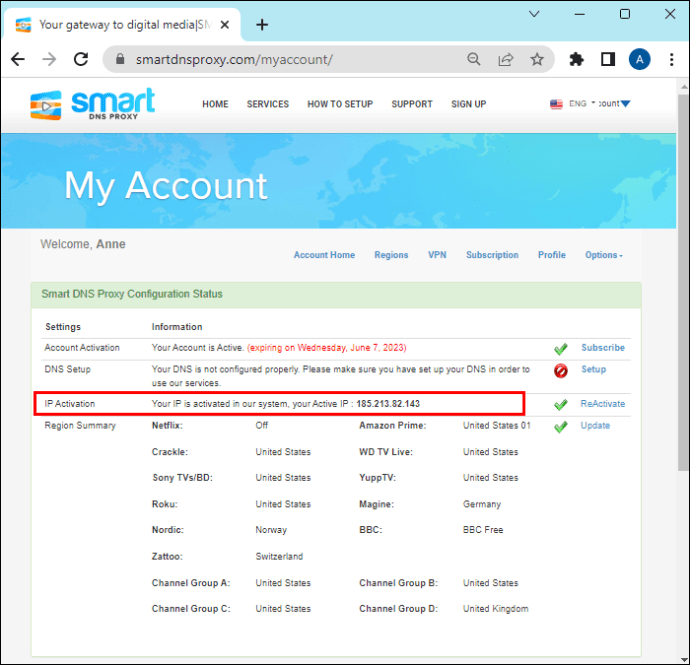Click the red DNS Setup error icon
This screenshot has width=690, height=665.
(561, 371)
